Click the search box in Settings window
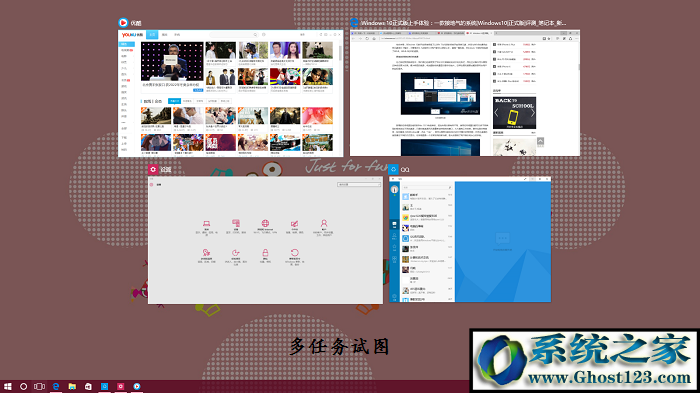The height and width of the screenshot is (393, 700). (359, 184)
